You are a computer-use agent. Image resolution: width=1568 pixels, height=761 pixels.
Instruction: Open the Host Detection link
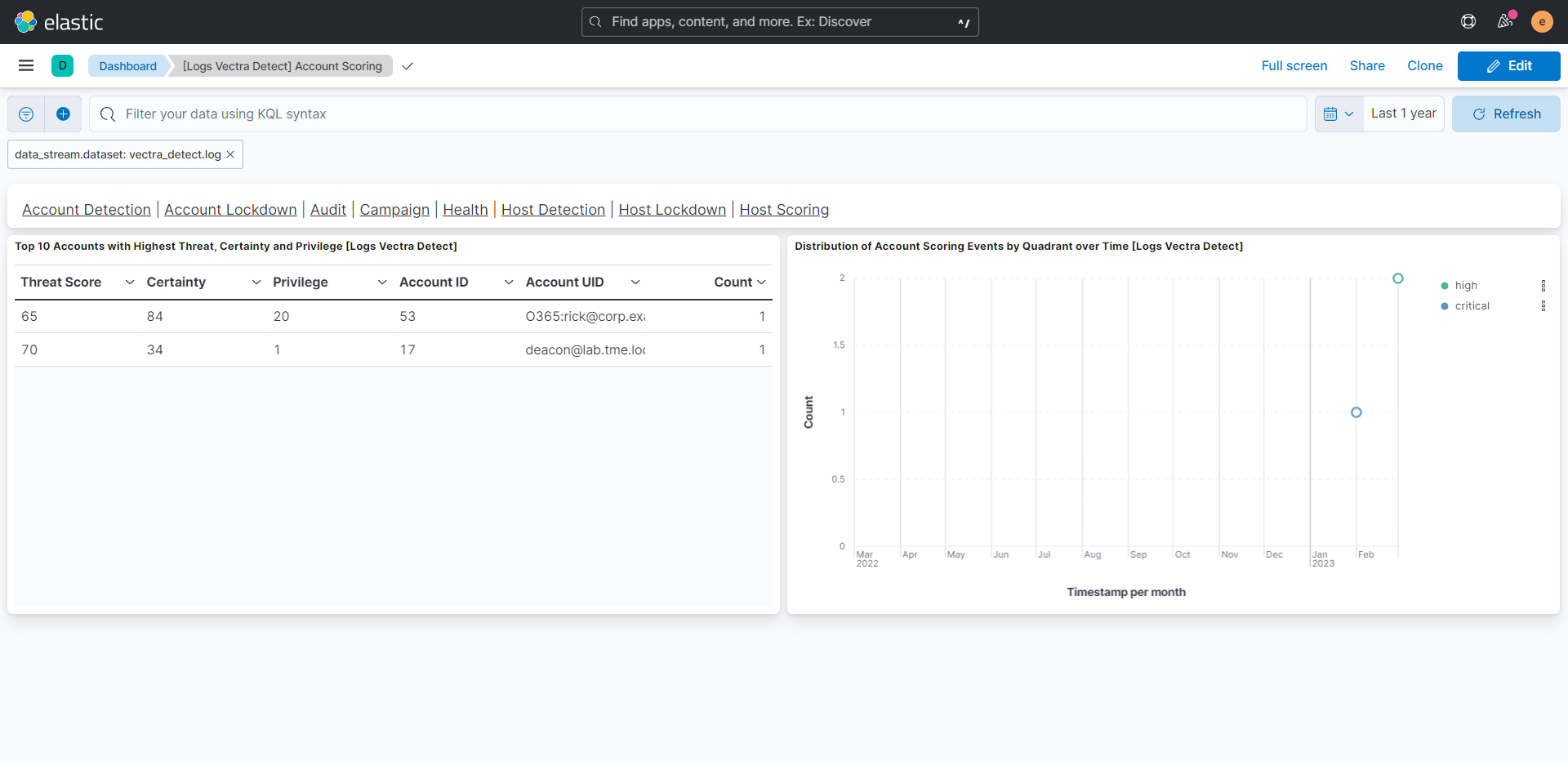point(553,210)
